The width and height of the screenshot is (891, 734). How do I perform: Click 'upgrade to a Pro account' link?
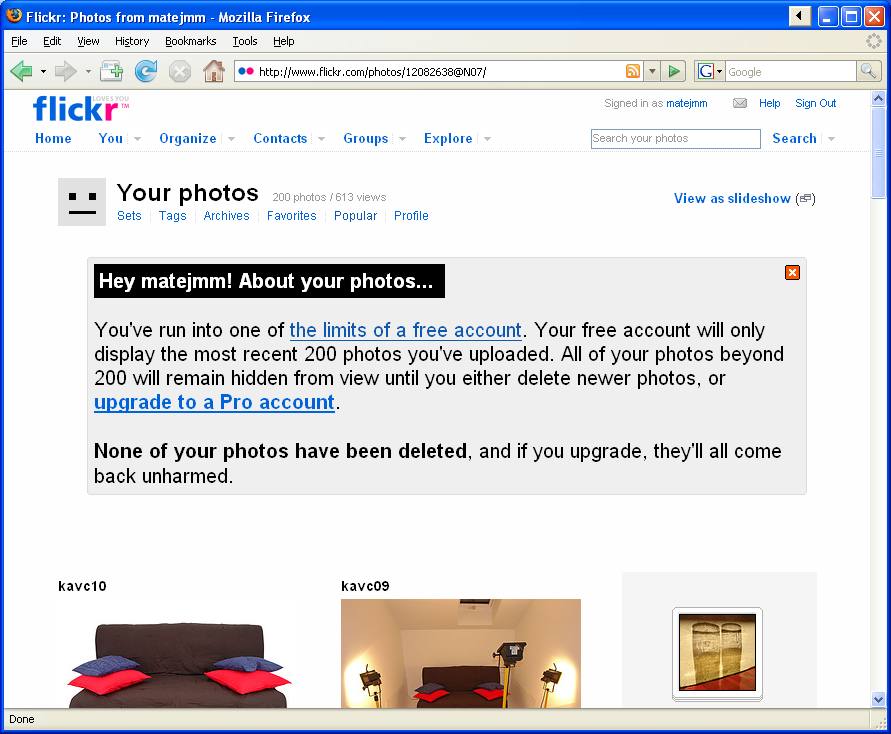(214, 402)
